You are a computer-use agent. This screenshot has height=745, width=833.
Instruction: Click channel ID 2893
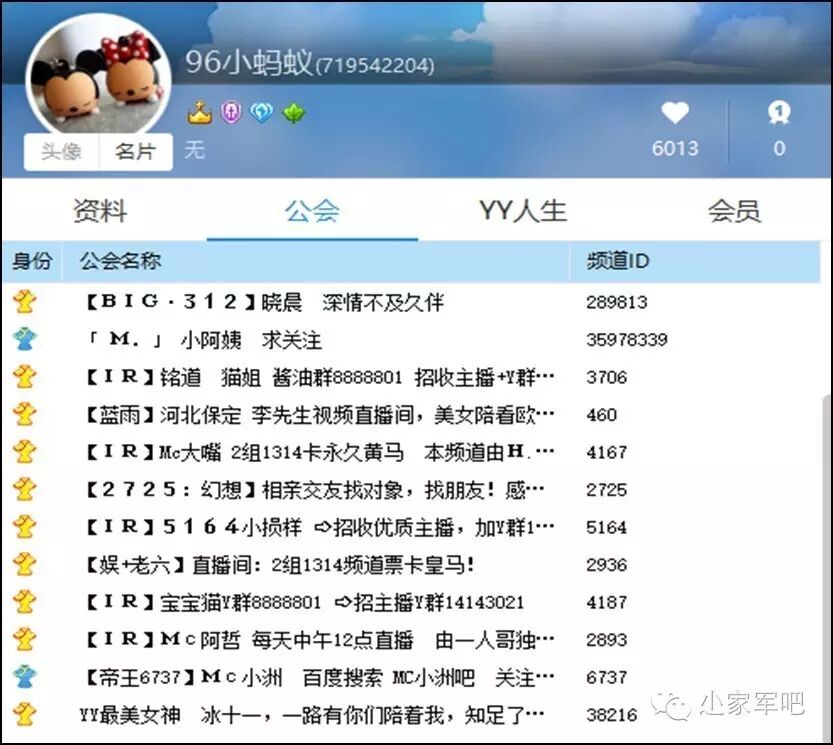pos(607,640)
